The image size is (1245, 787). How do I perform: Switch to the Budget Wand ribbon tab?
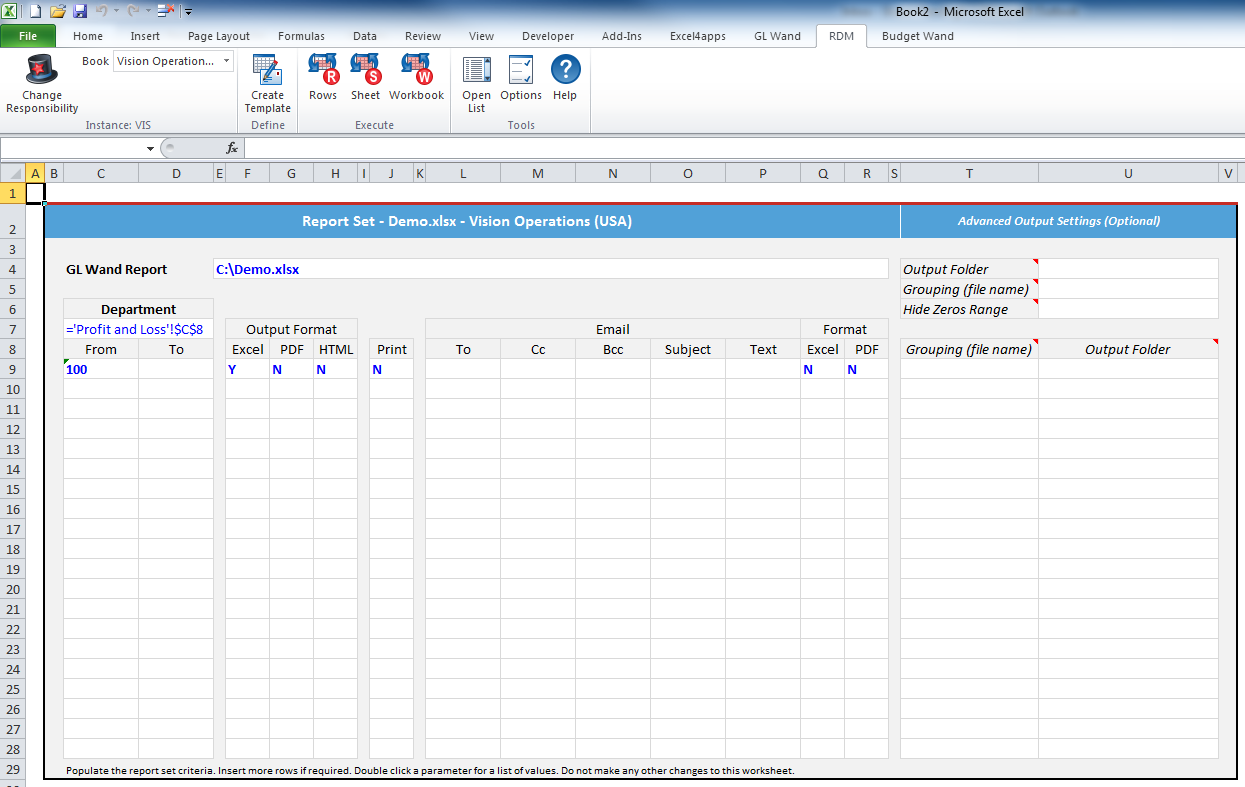[x=917, y=36]
